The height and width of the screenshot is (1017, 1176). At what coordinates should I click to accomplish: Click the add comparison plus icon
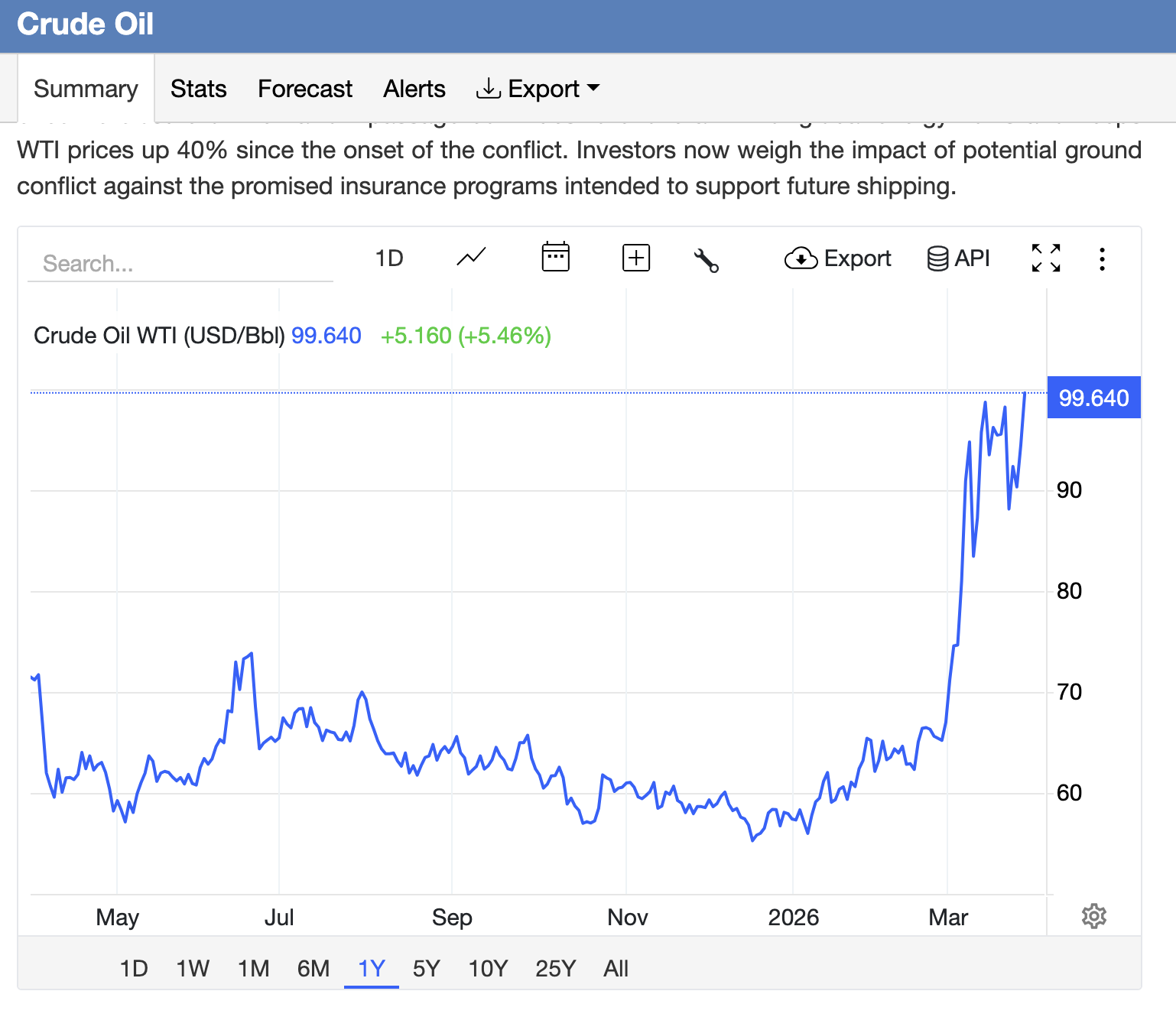click(x=636, y=258)
